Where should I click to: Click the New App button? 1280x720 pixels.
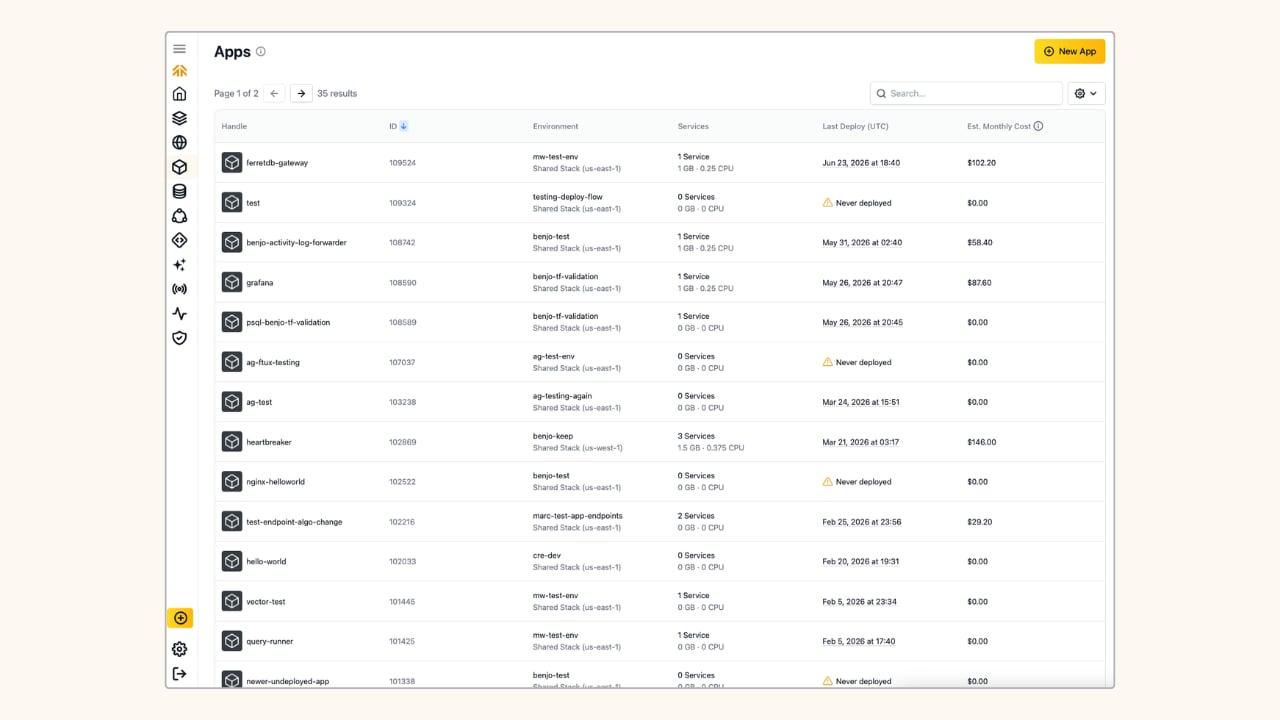tap(1069, 51)
